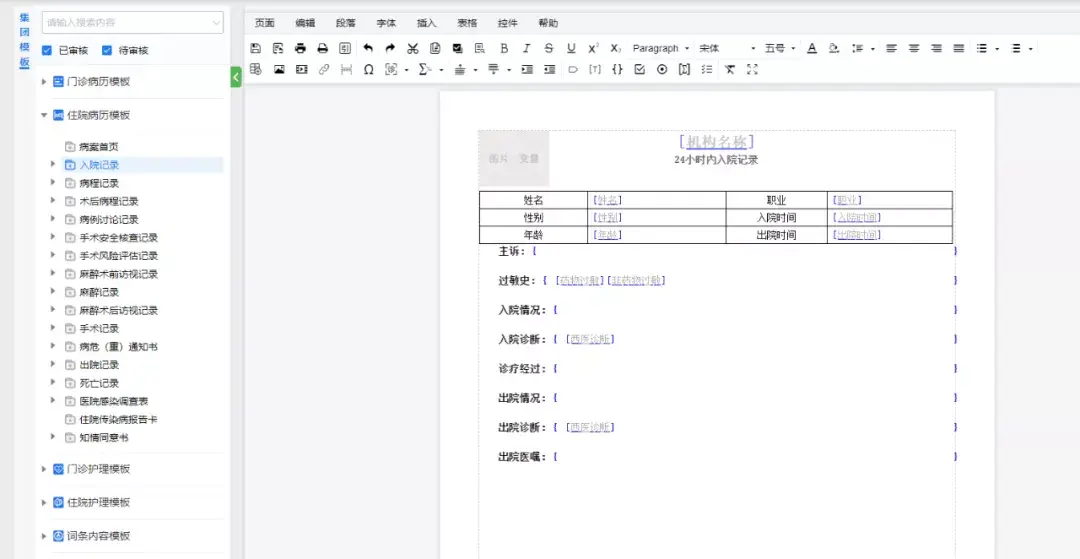Click the cut scissors icon
This screenshot has height=559, width=1080.
(x=413, y=48)
